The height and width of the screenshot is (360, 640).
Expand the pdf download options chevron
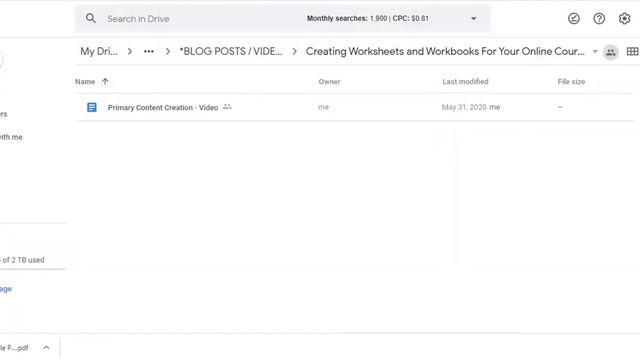click(46, 348)
